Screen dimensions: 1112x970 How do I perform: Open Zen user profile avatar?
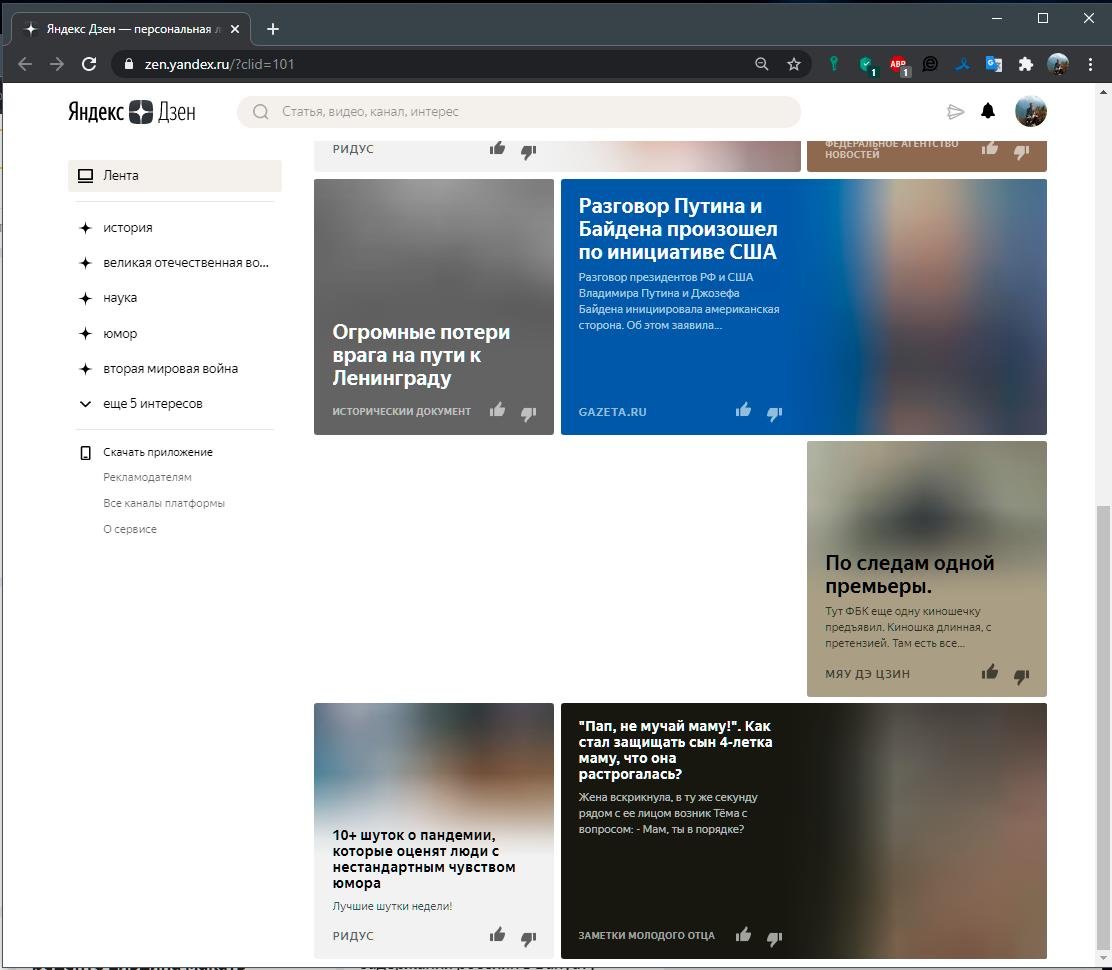[1030, 111]
